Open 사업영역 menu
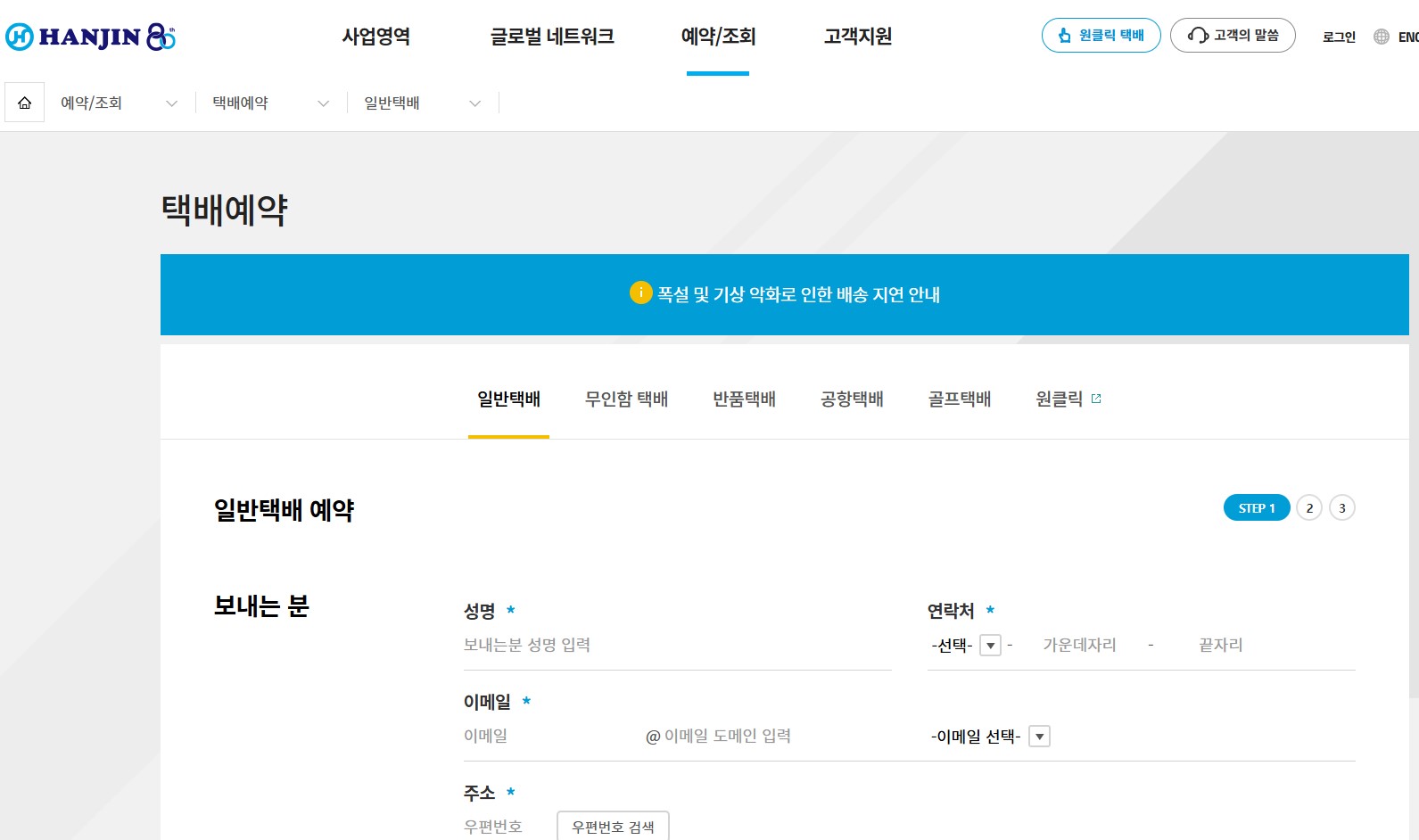Screen dimensions: 1419x840 point(376,37)
